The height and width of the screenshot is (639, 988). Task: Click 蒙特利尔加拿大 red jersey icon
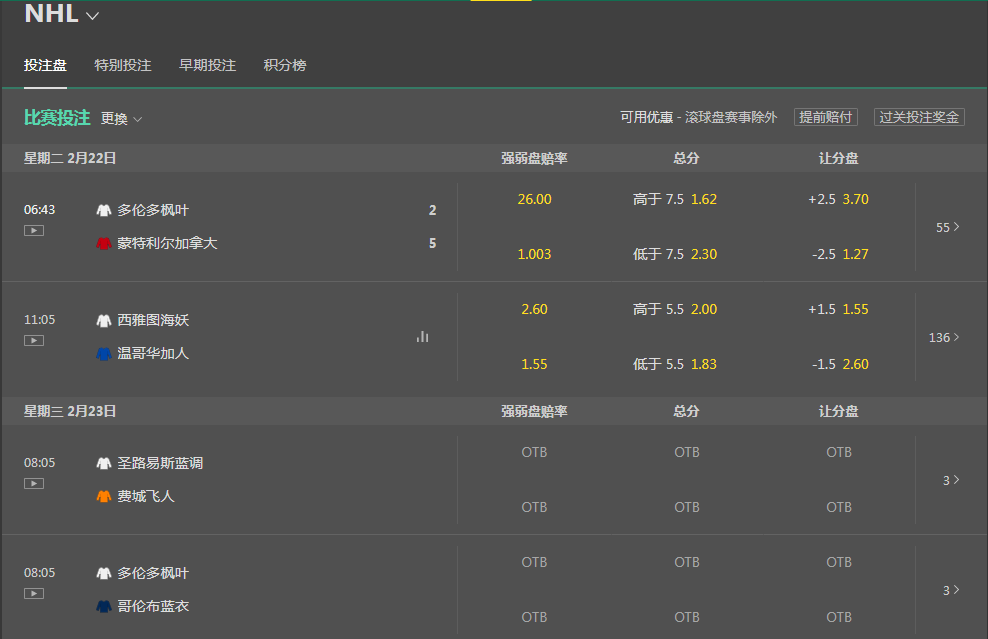click(104, 243)
